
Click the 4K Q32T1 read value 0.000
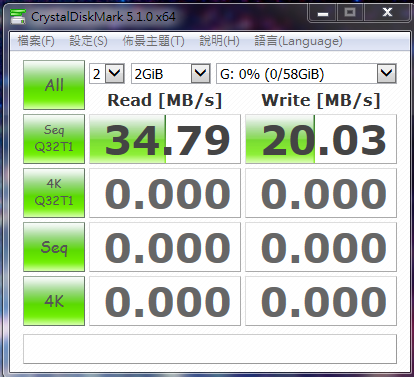click(x=165, y=193)
